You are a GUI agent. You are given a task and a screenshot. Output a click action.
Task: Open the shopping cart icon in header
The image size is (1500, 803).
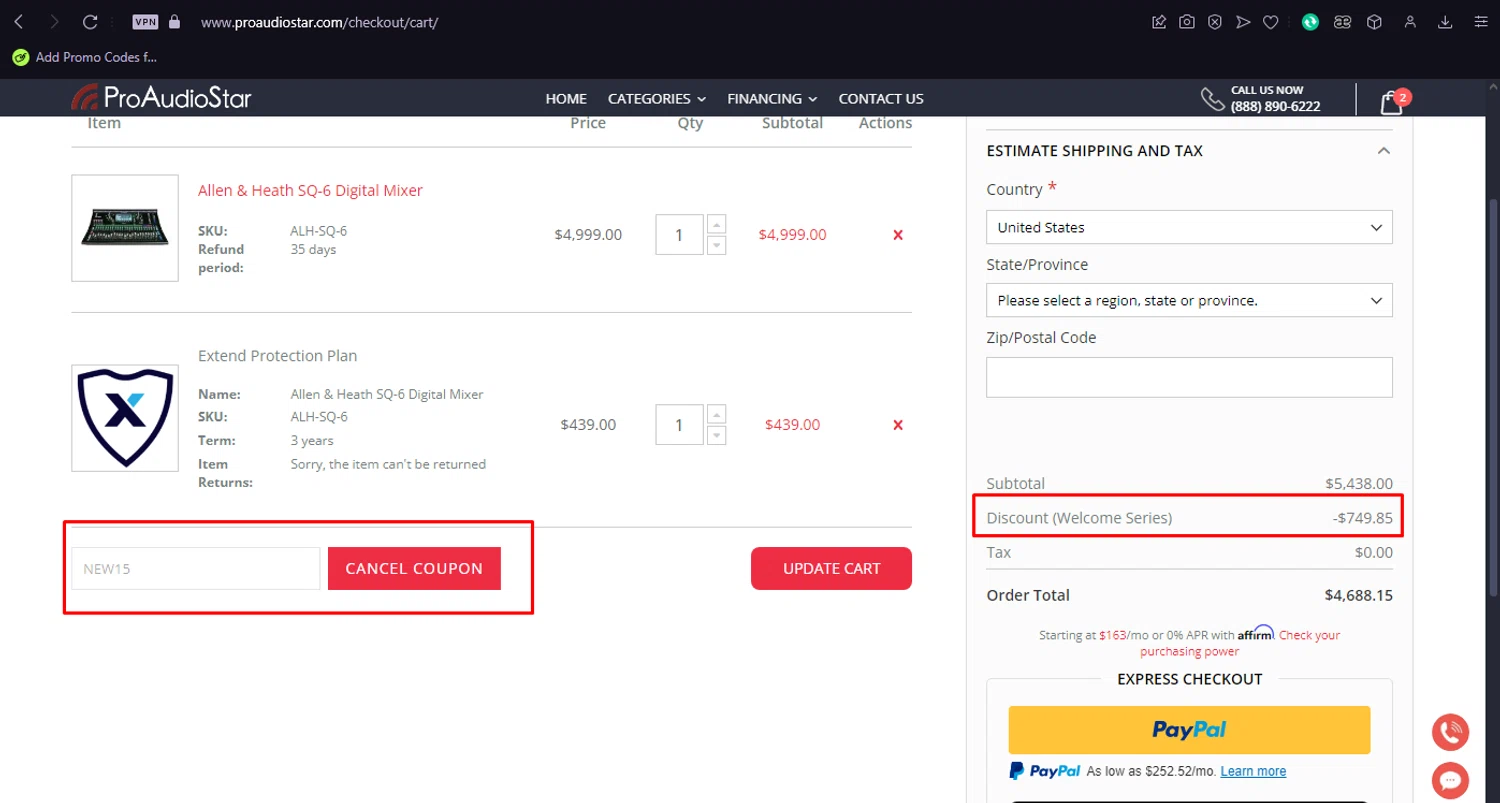coord(1391,101)
